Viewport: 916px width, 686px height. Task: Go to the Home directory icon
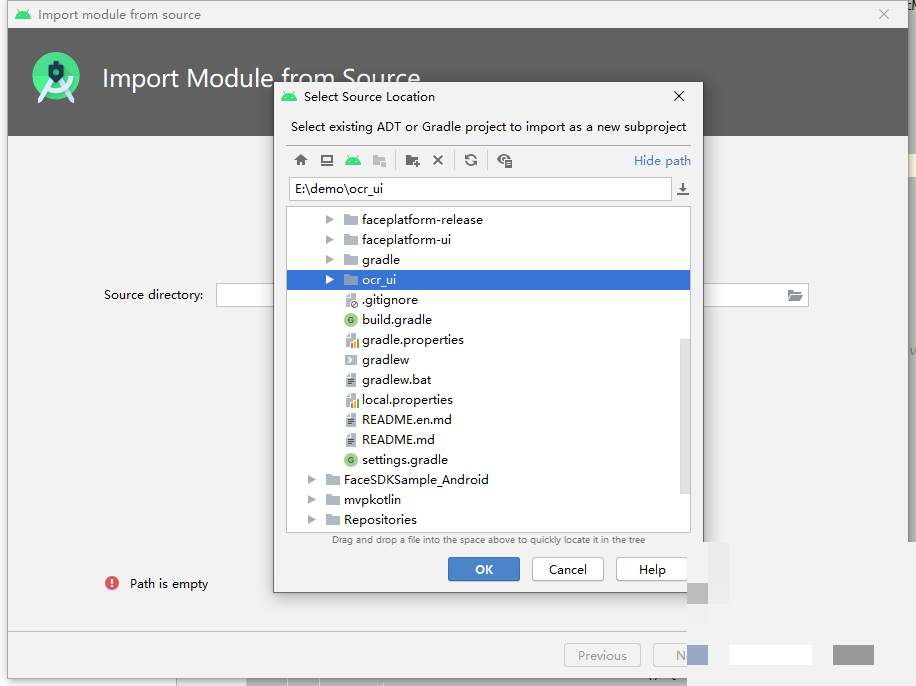[301, 160]
